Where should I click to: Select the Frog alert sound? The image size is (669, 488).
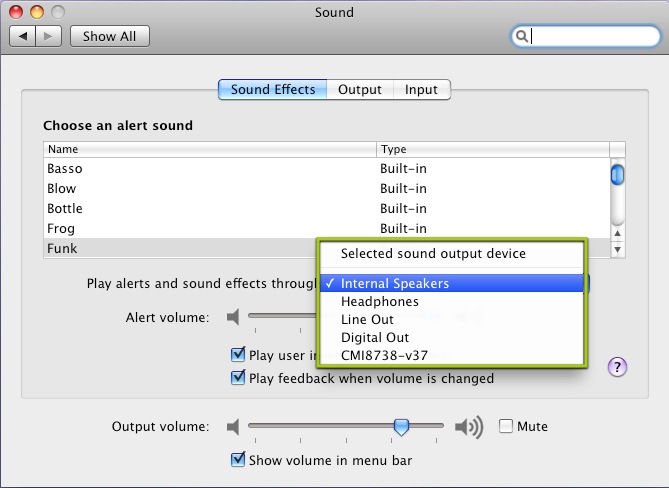tap(61, 228)
